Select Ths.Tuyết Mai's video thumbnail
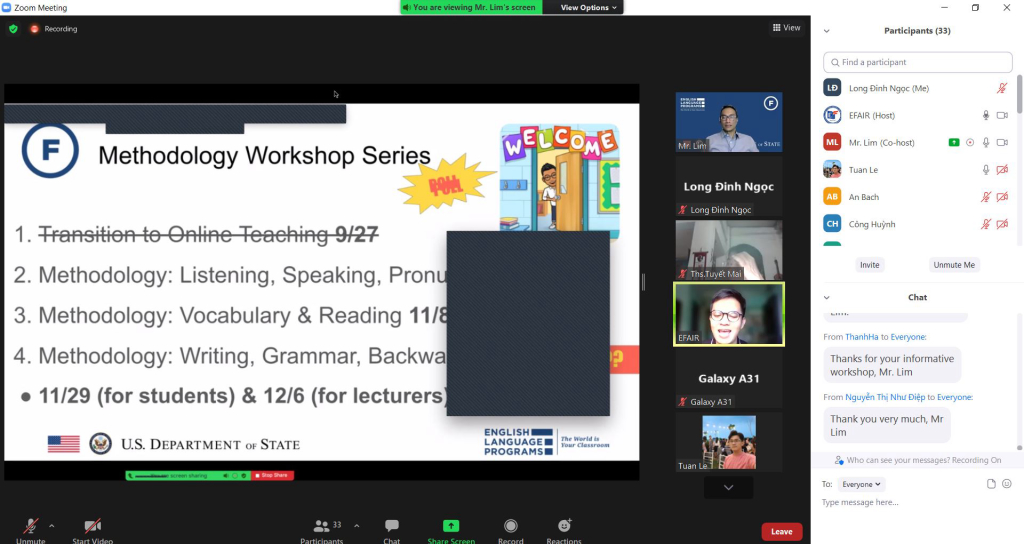This screenshot has height=544, width=1024. [x=729, y=250]
